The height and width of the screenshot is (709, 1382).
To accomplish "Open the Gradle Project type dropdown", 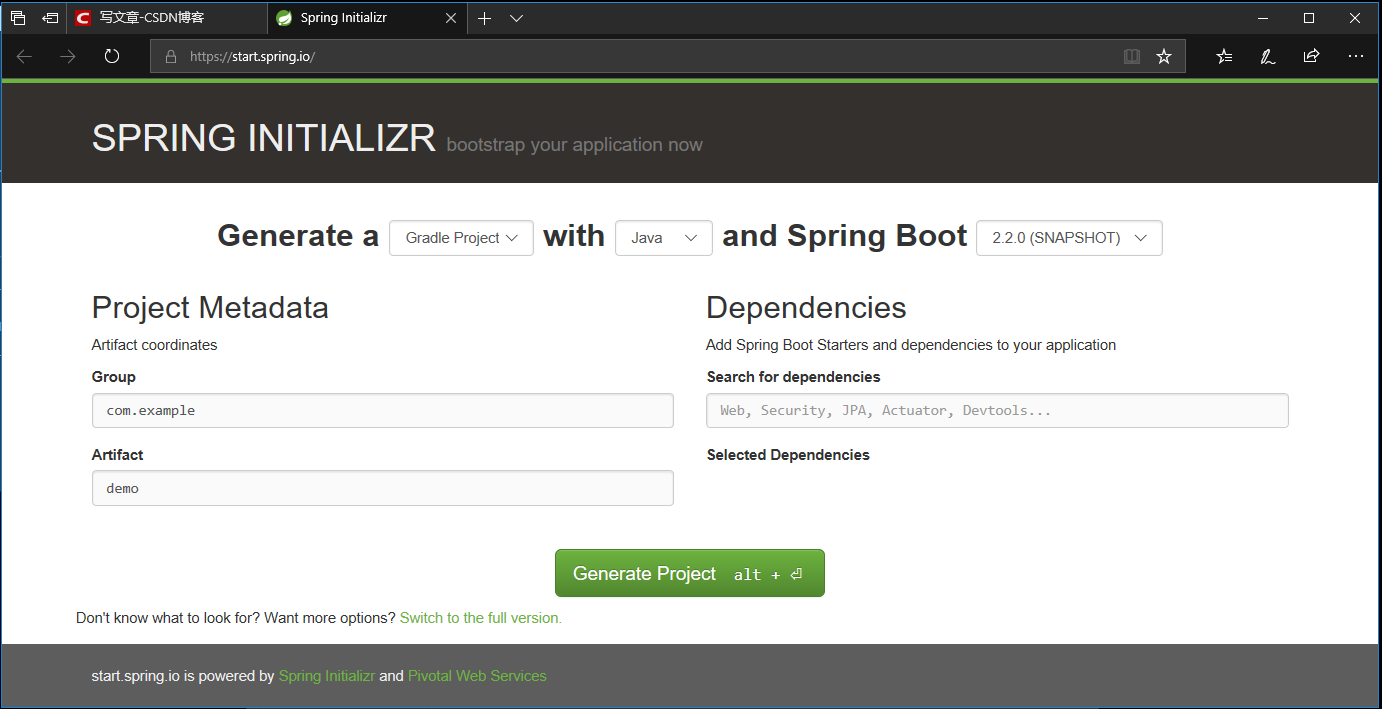I will 461,238.
